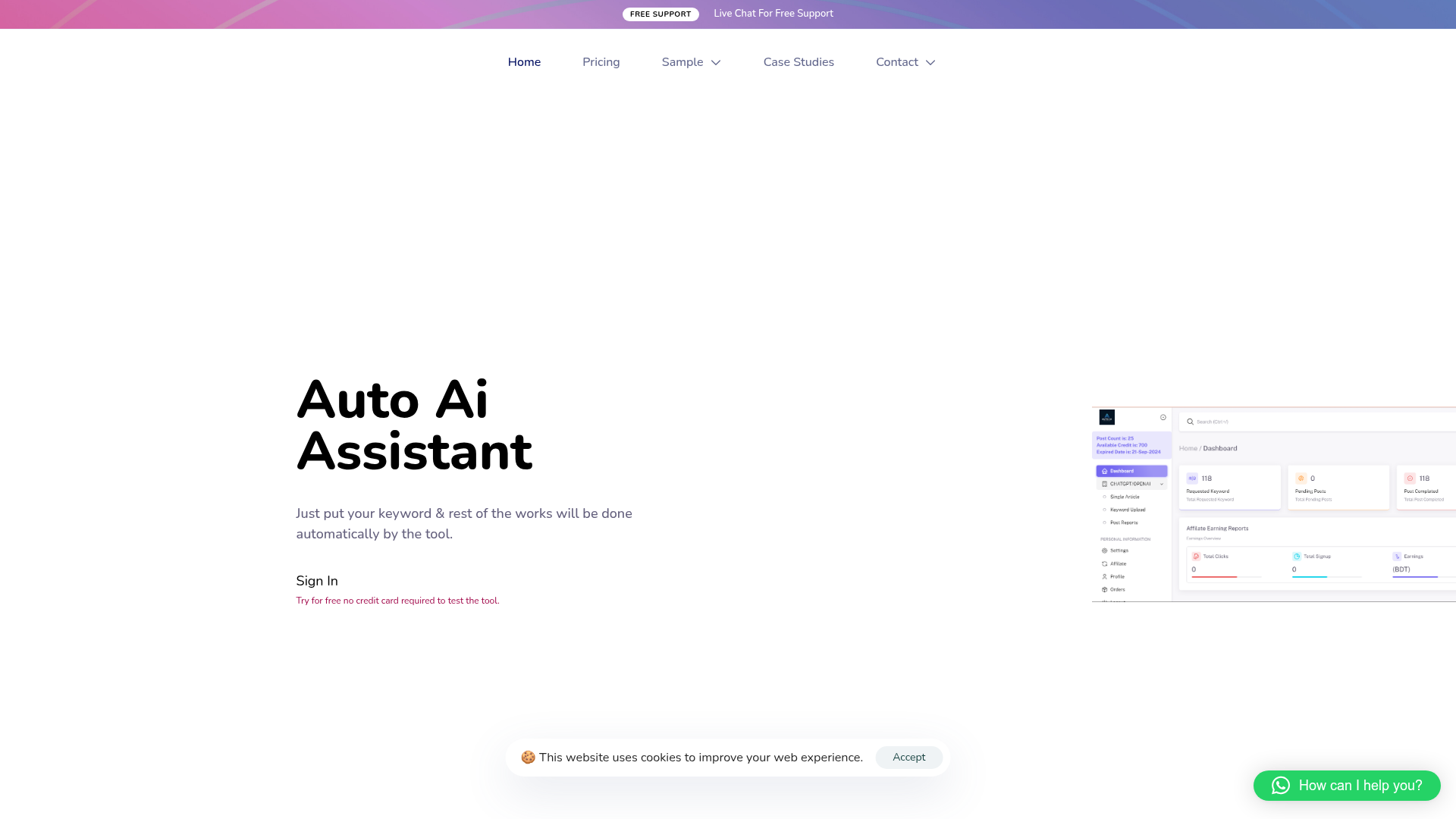Click the Dashboard home icon in preview

1105,471
